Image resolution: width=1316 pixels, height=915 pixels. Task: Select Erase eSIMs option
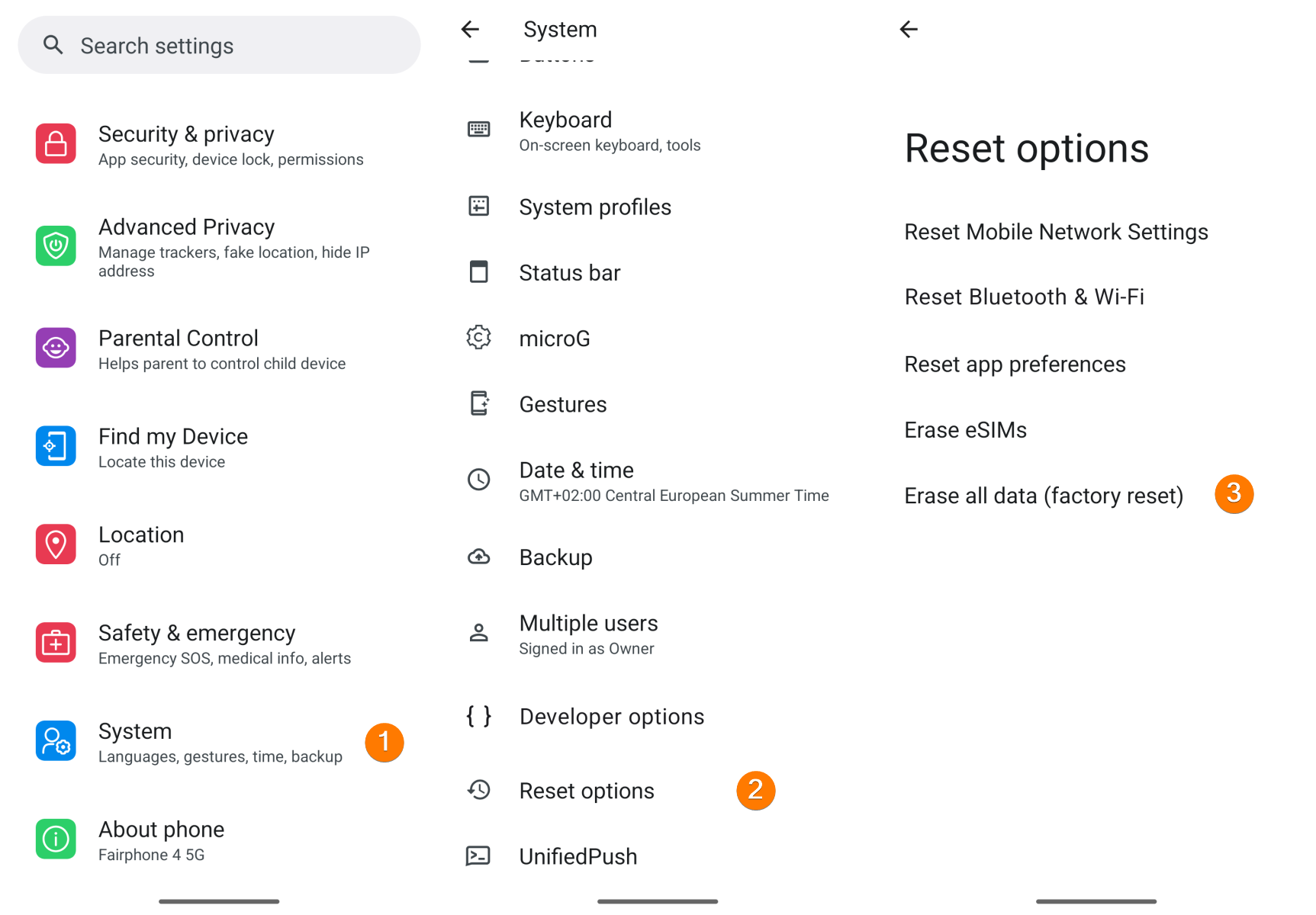click(x=965, y=430)
